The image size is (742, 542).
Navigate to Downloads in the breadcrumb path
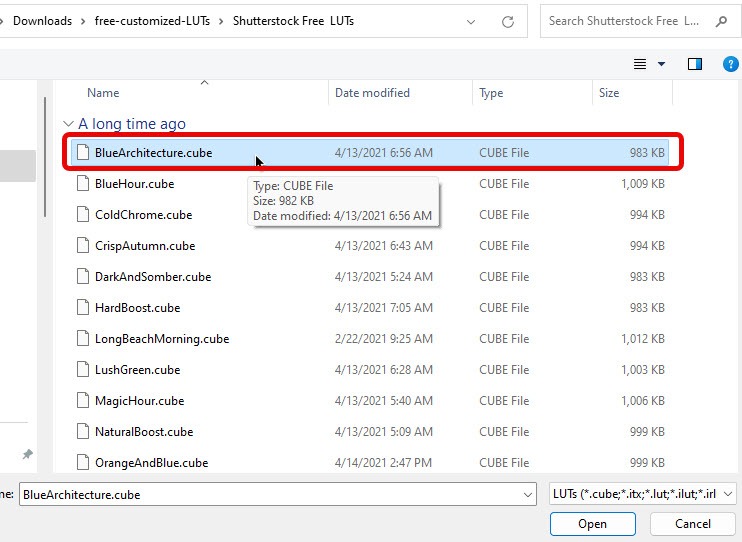click(42, 21)
